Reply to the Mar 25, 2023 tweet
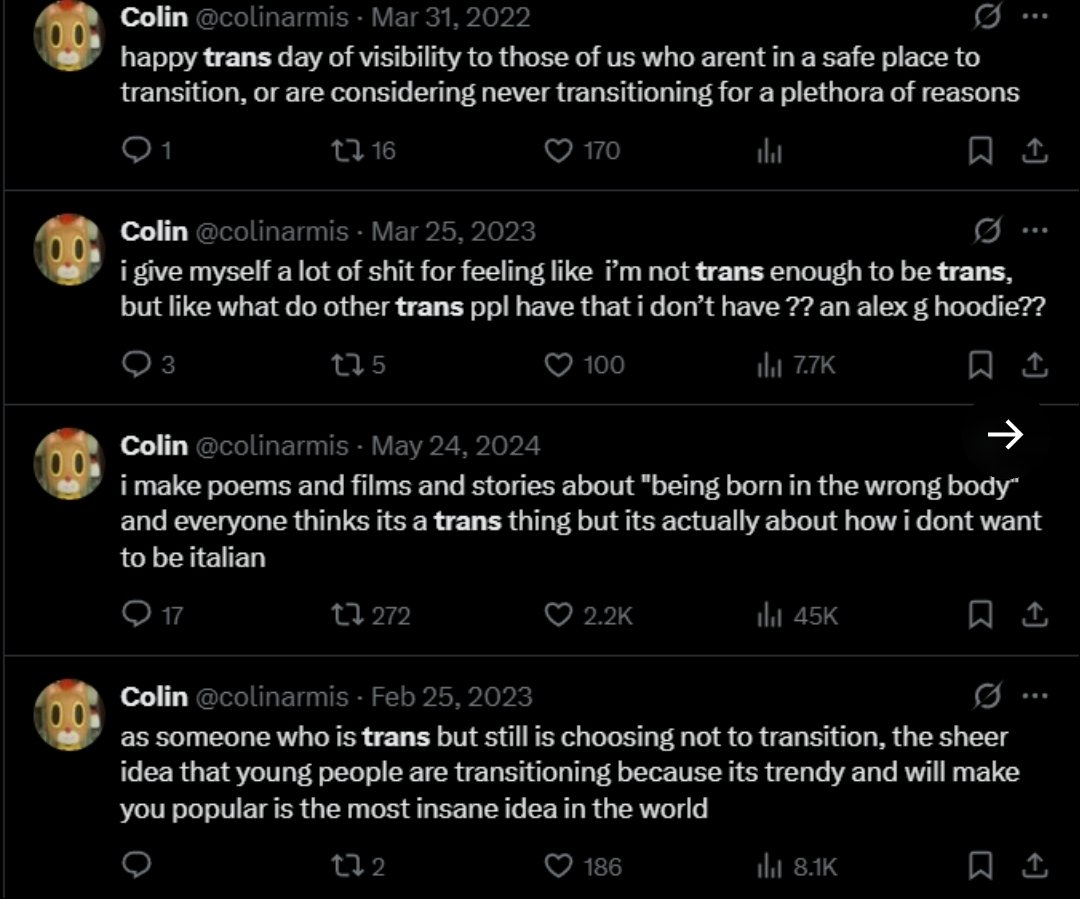This screenshot has height=899, width=1080. tap(148, 364)
